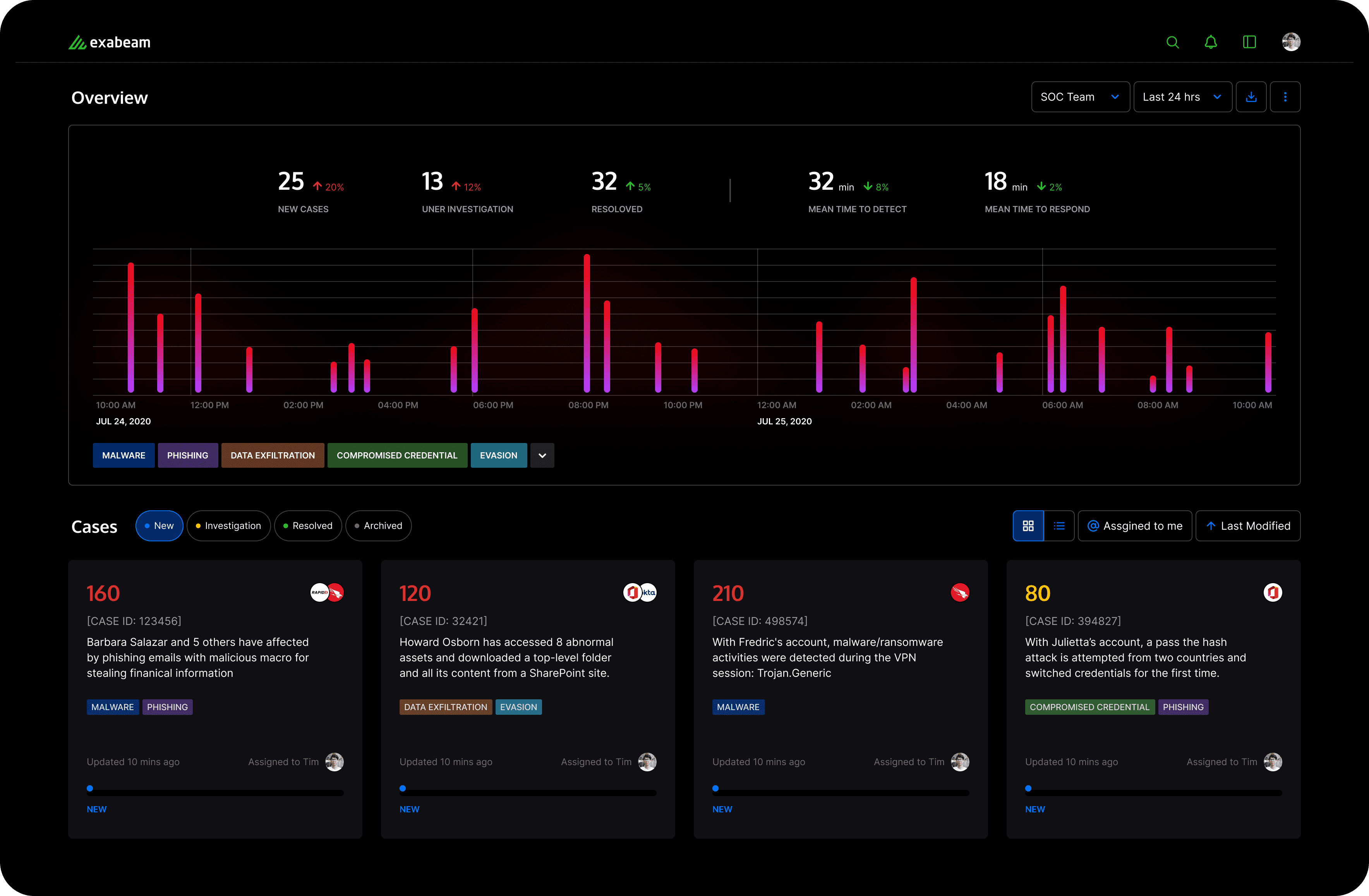Screen dimensions: 1369x896
Task: Toggle the MALWARE category filter
Action: pos(124,455)
